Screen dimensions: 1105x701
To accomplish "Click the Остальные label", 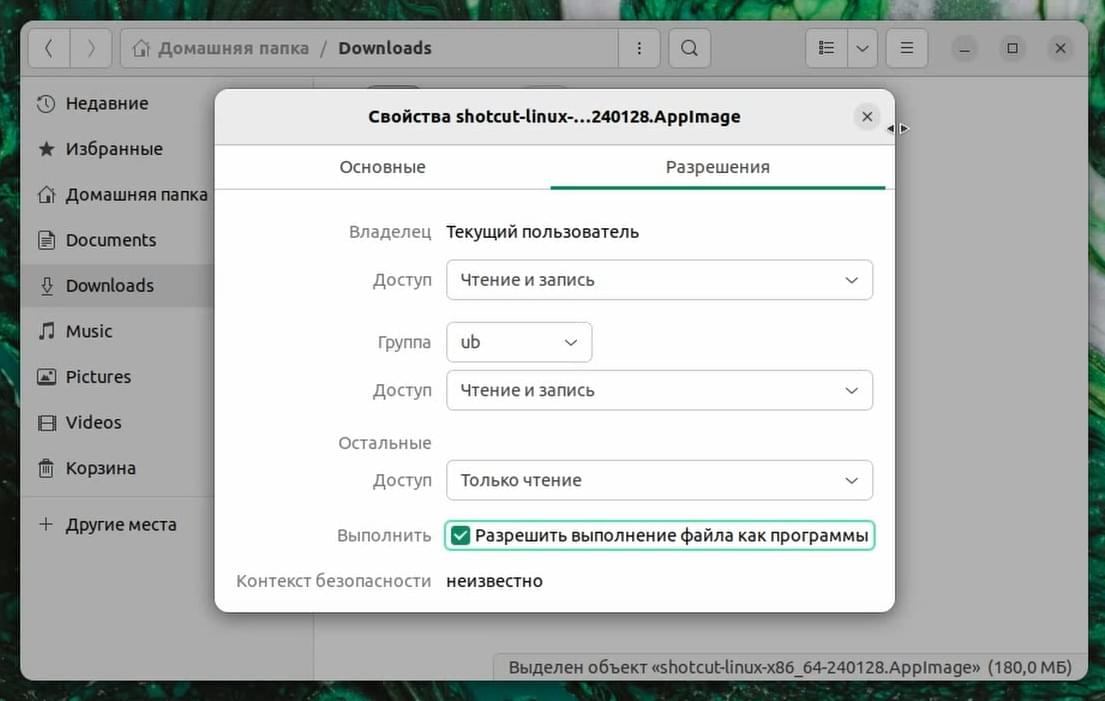I will click(385, 443).
